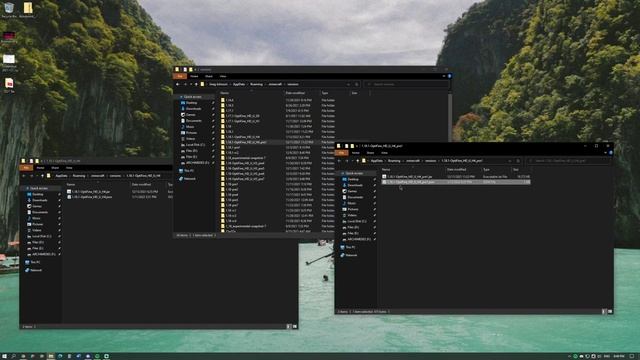Click search box in versions window

(x=407, y=84)
